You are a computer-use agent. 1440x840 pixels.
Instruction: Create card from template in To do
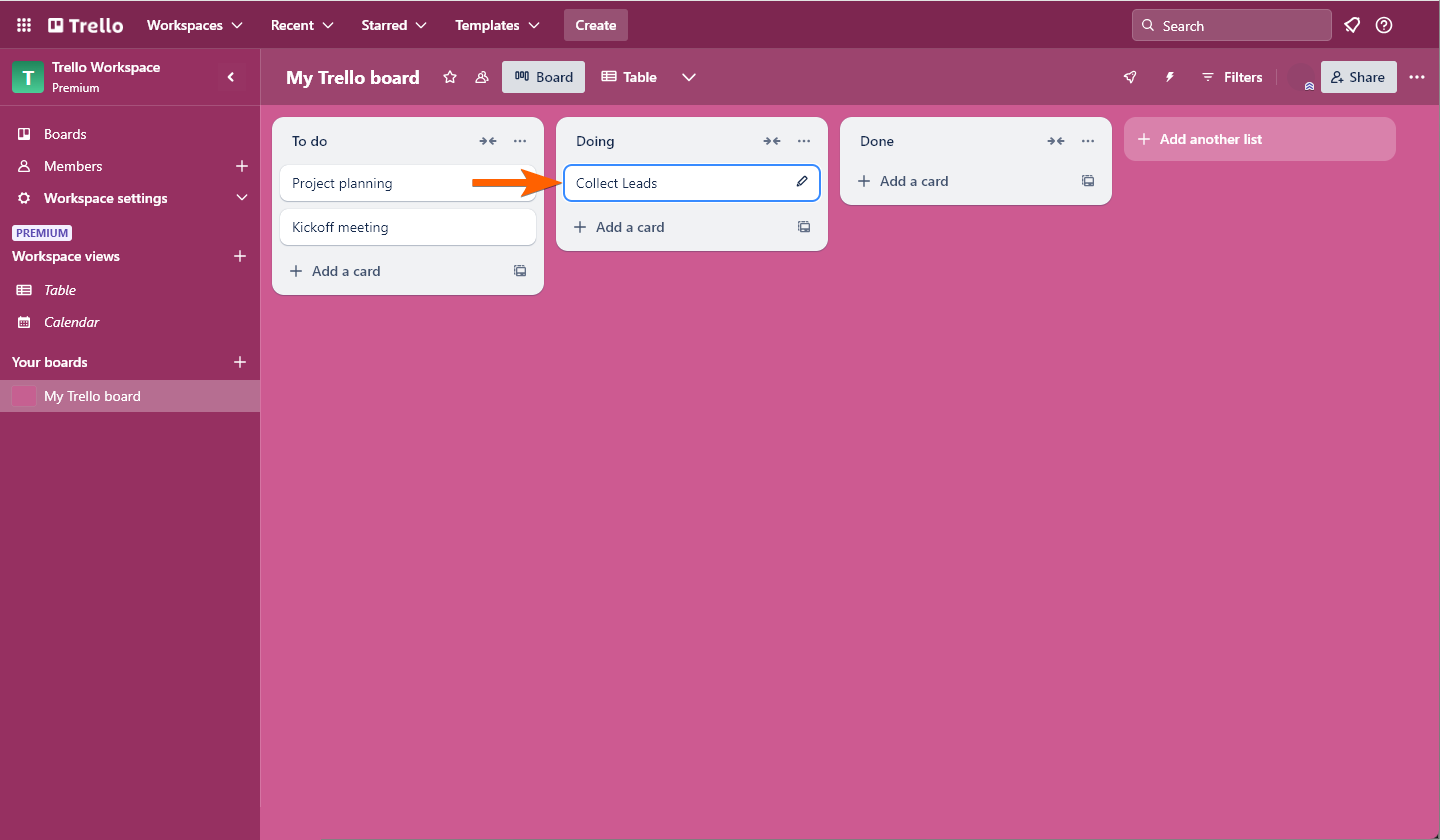pyautogui.click(x=520, y=271)
